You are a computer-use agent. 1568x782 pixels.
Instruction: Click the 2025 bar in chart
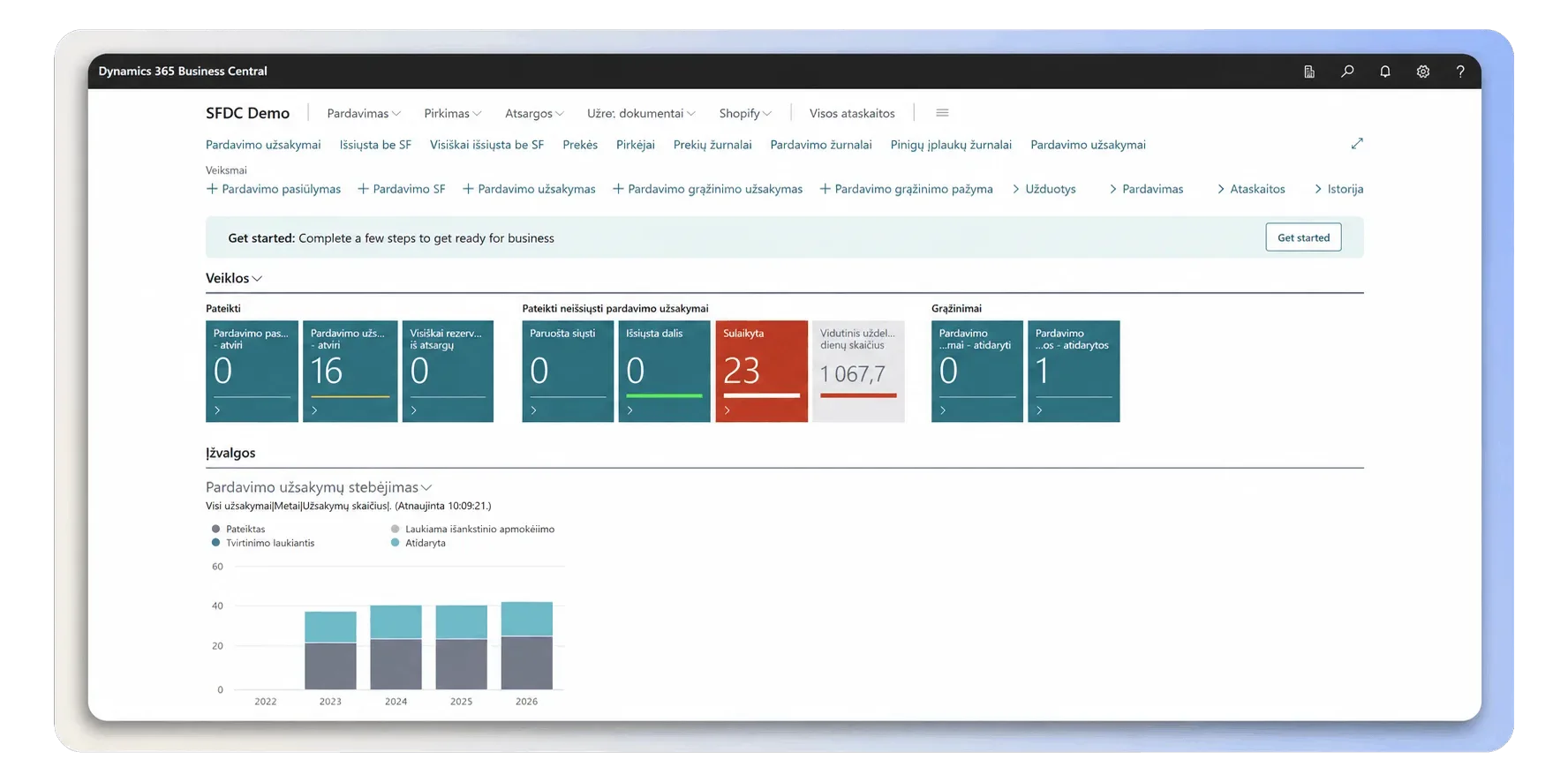point(461,648)
